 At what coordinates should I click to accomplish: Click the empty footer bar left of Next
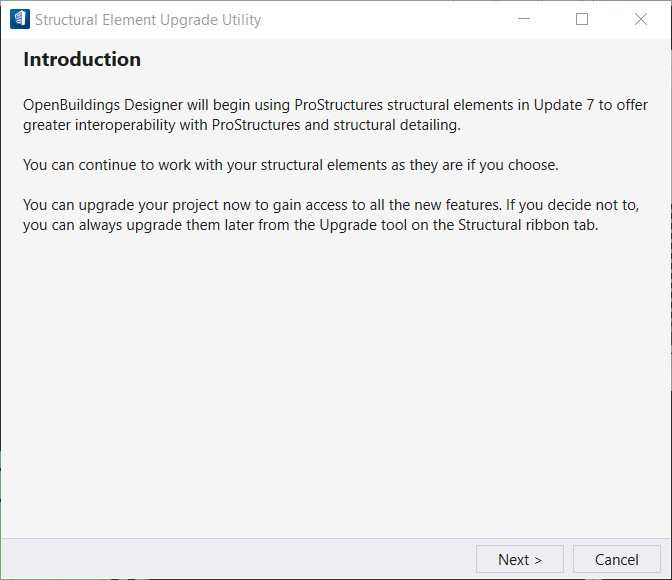coord(238,559)
